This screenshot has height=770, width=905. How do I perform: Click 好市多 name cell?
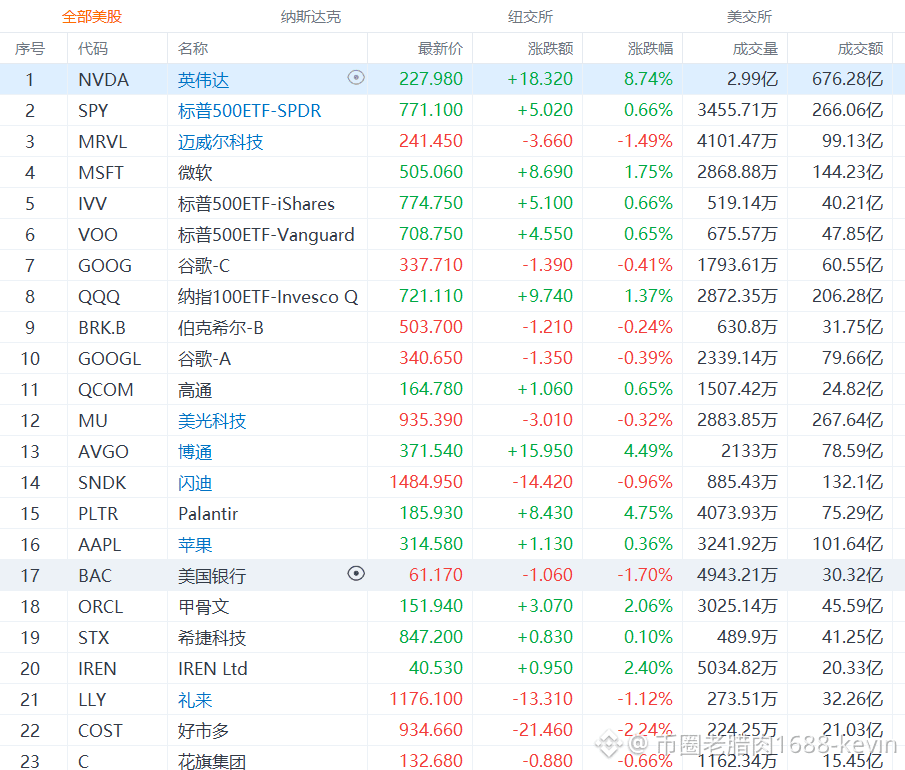click(x=203, y=731)
